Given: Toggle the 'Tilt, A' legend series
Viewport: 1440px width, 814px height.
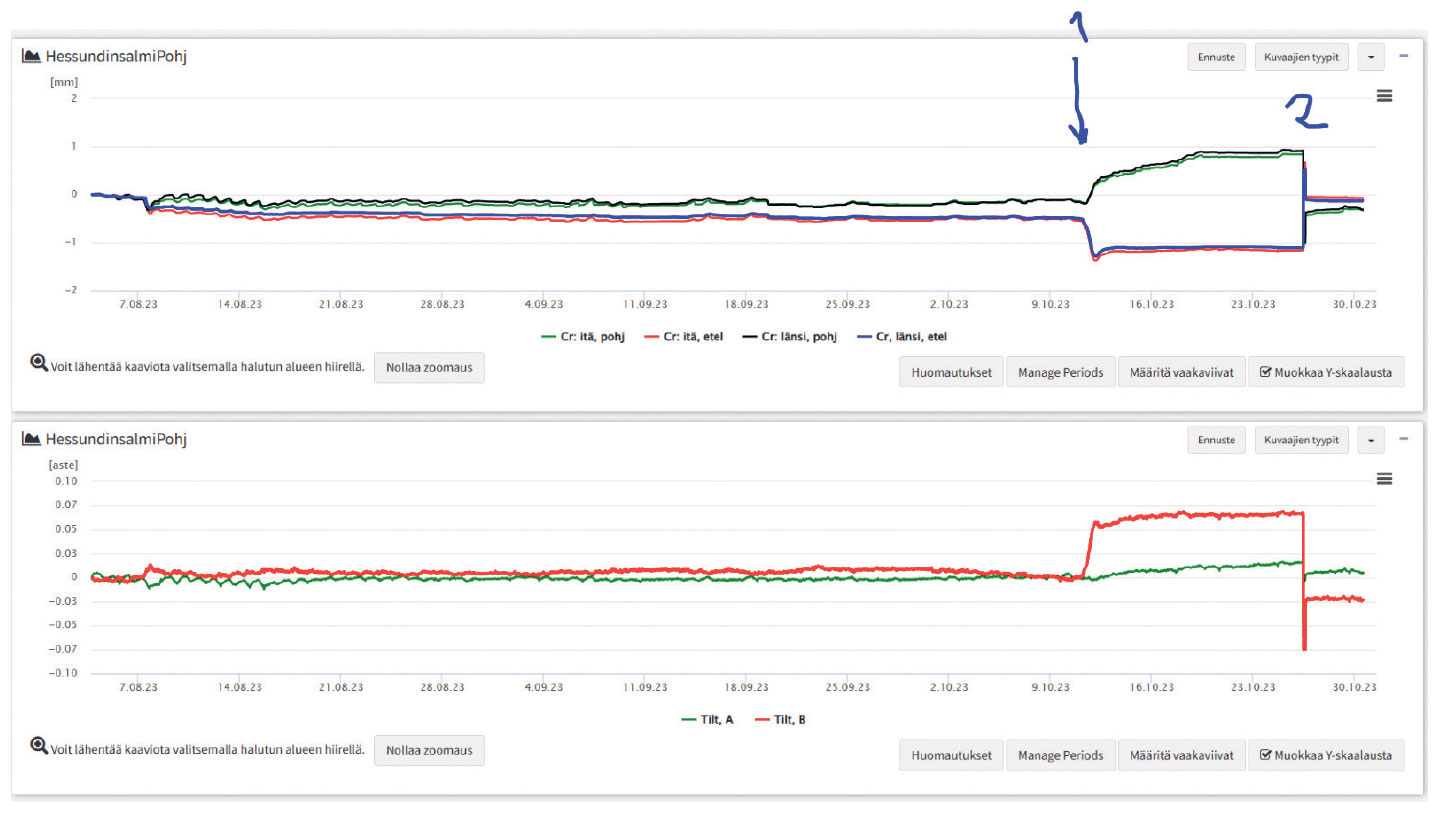Looking at the screenshot, I should (707, 719).
